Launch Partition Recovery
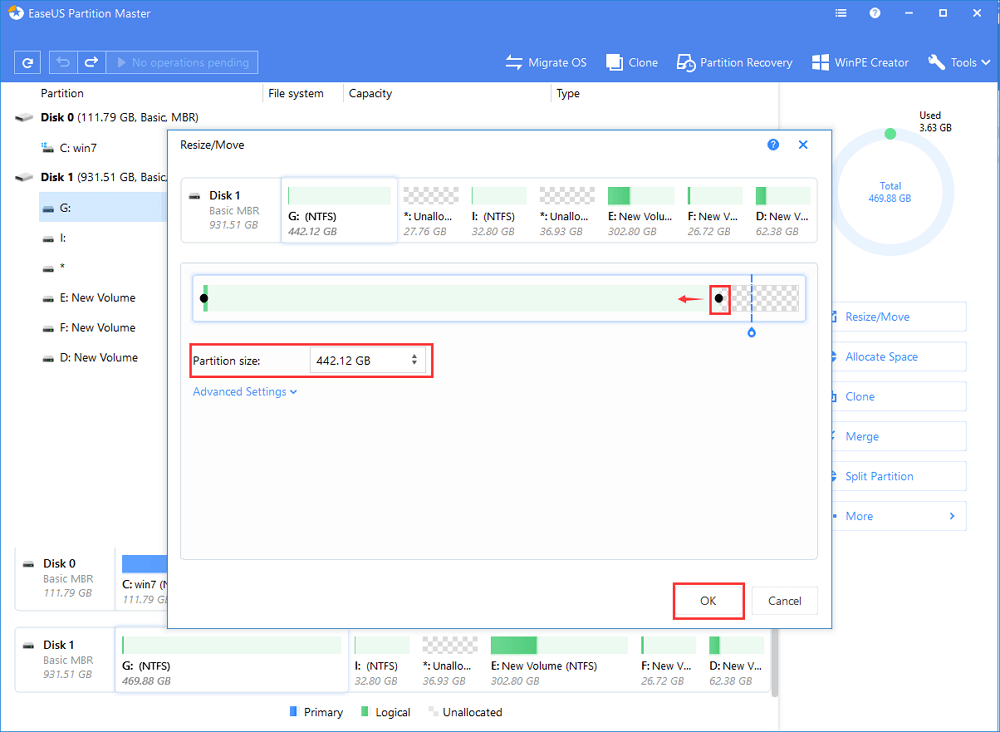 [x=735, y=62]
